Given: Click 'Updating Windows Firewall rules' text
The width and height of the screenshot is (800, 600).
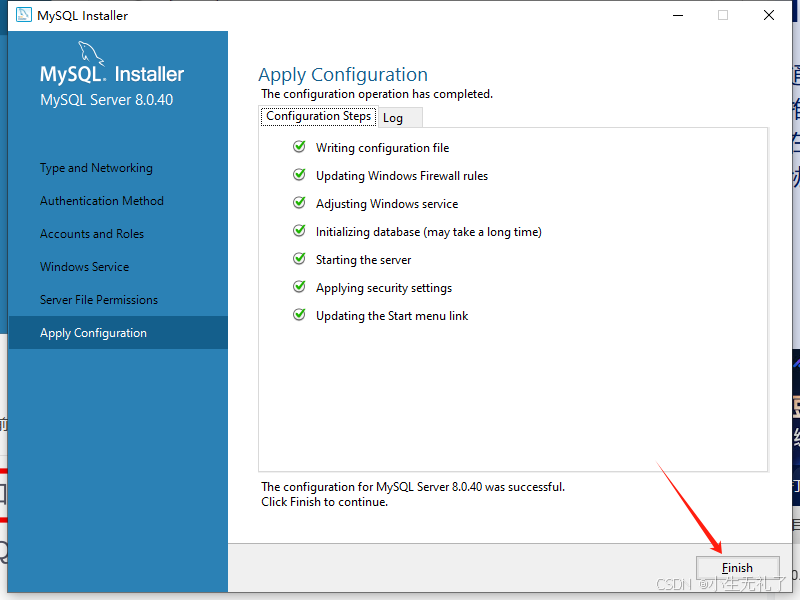Looking at the screenshot, I should [x=402, y=176].
